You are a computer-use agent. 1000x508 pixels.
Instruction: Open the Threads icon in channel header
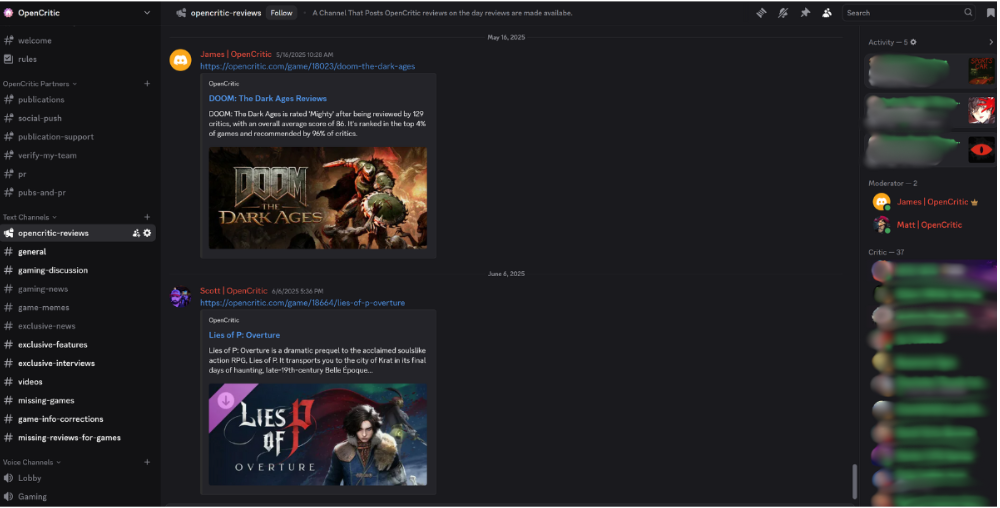761,13
